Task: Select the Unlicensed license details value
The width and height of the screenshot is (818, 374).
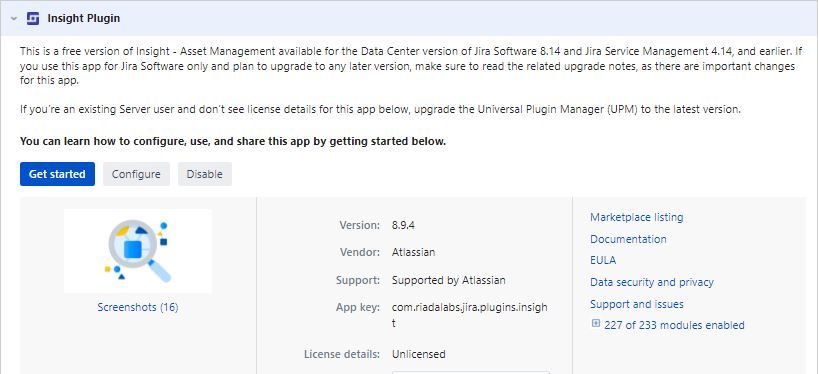Action: pos(418,355)
